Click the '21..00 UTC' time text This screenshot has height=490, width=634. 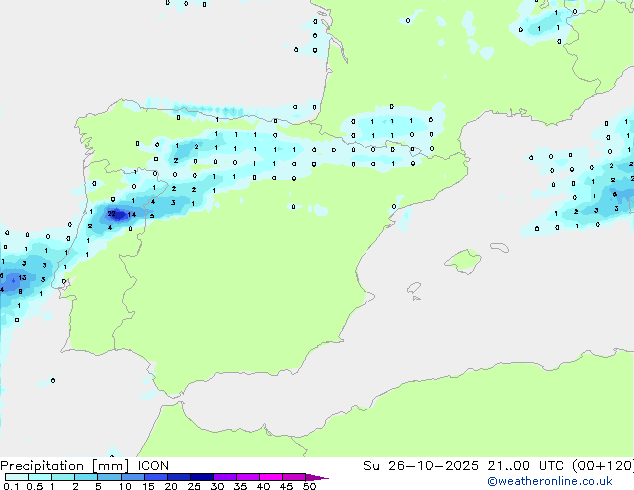526,466
